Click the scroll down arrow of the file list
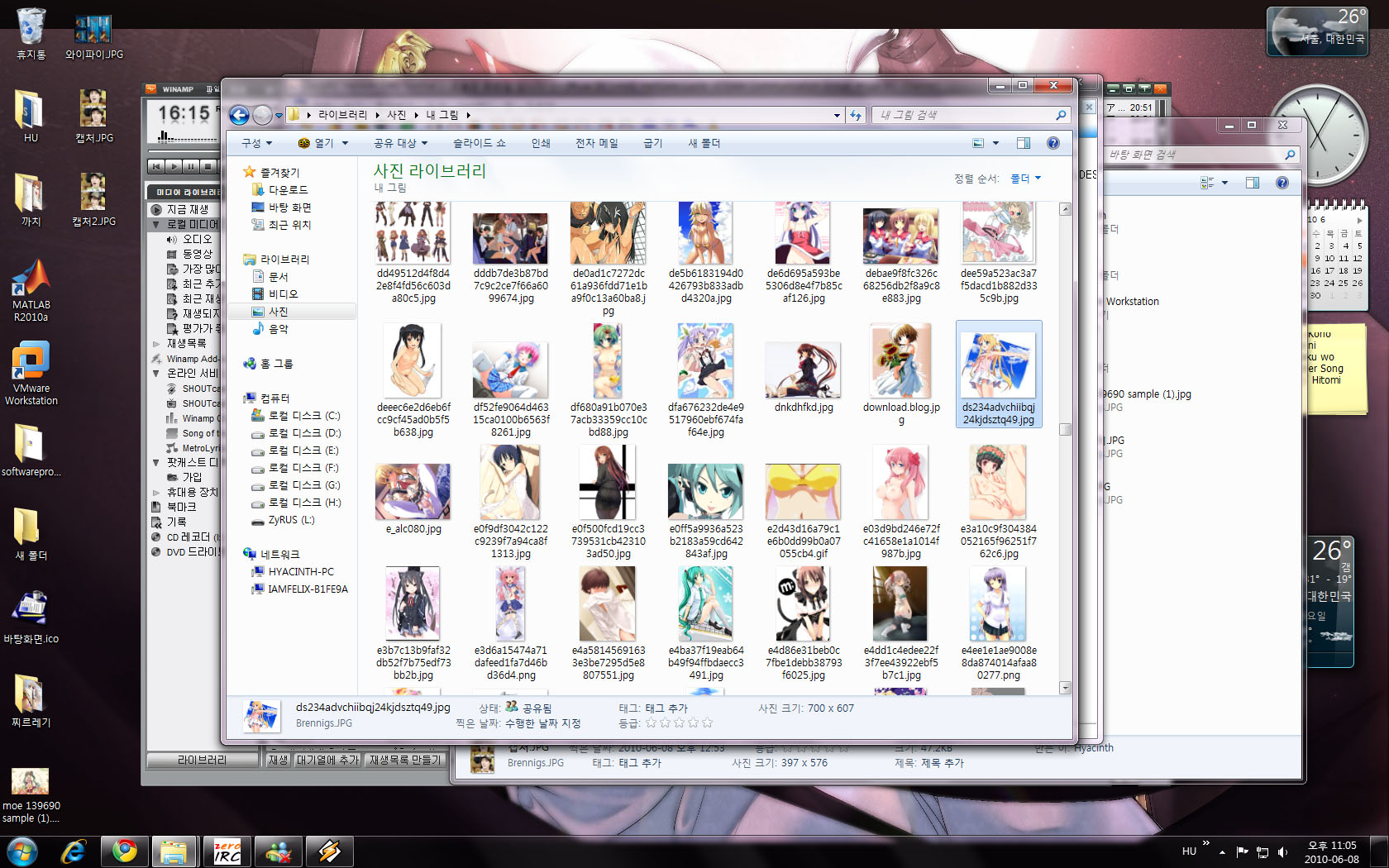The width and height of the screenshot is (1389, 868). pyautogui.click(x=1065, y=688)
